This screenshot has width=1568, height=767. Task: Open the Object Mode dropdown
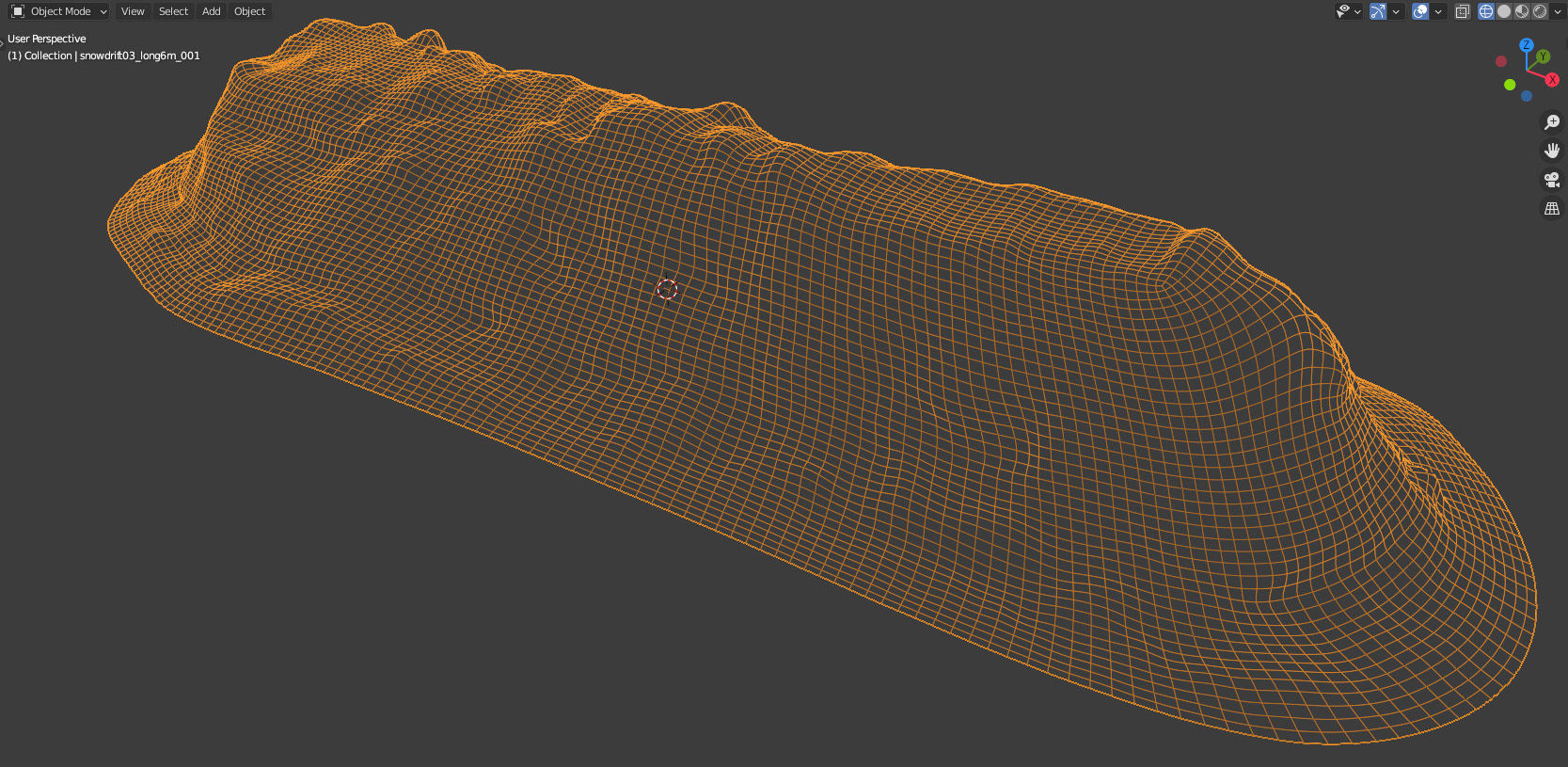(58, 11)
